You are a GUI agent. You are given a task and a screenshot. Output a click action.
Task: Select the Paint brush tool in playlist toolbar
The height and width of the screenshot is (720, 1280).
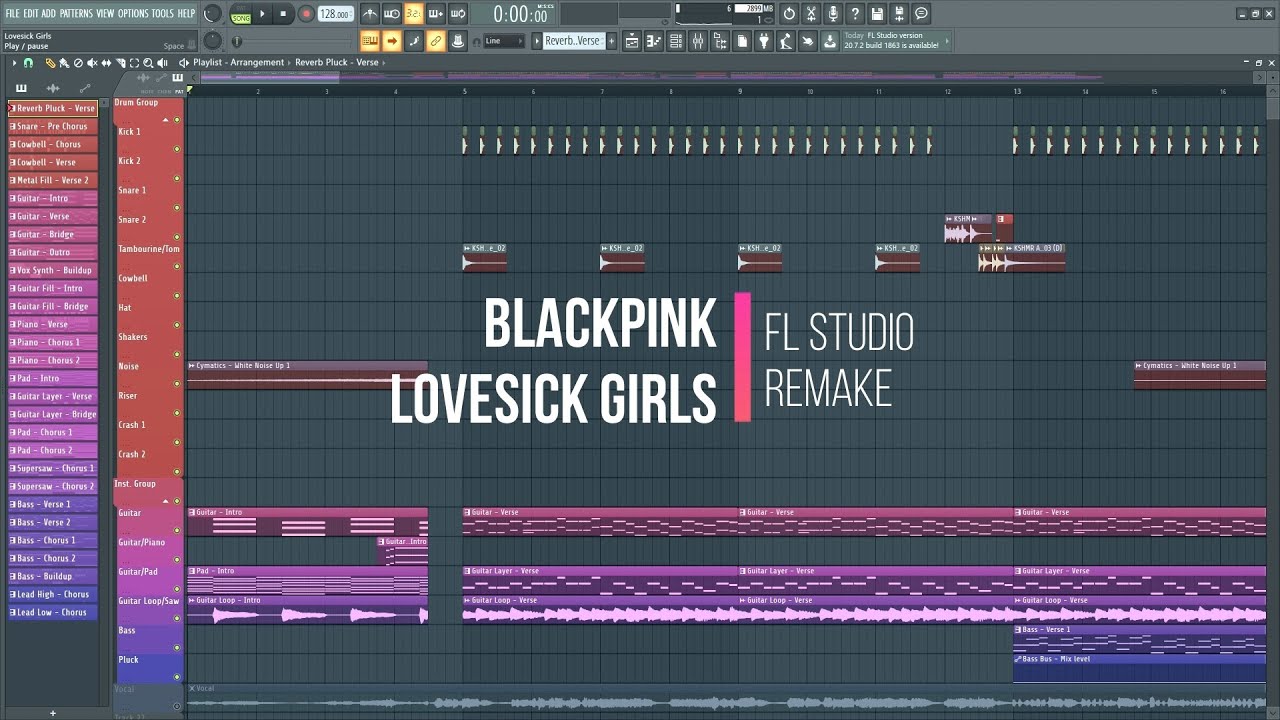click(64, 63)
